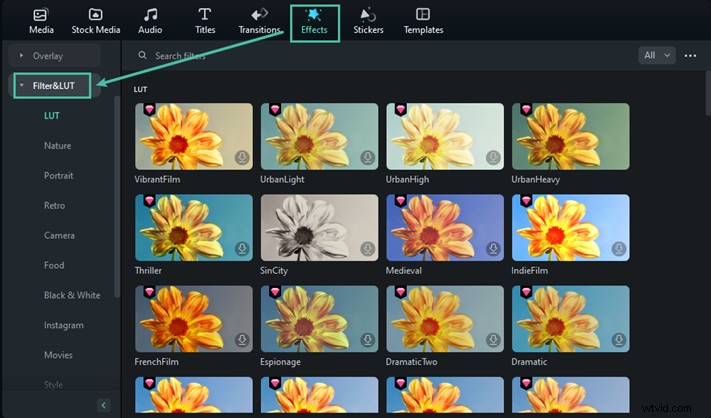The width and height of the screenshot is (711, 418).
Task: Click the IndieFilm premium gem badge
Action: point(526,200)
